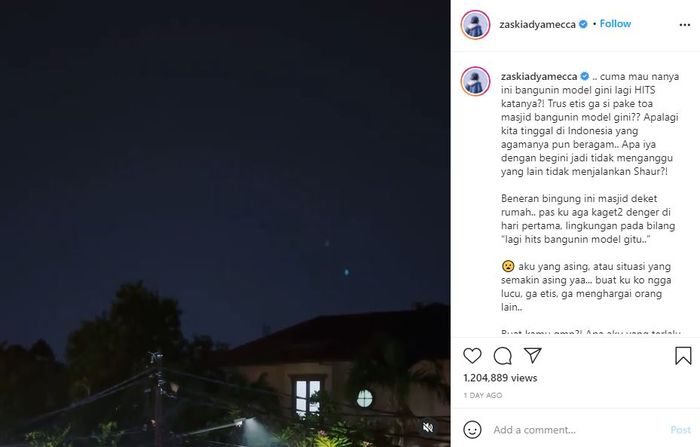
Task: Focus the Add a comment field
Action: coord(578,430)
